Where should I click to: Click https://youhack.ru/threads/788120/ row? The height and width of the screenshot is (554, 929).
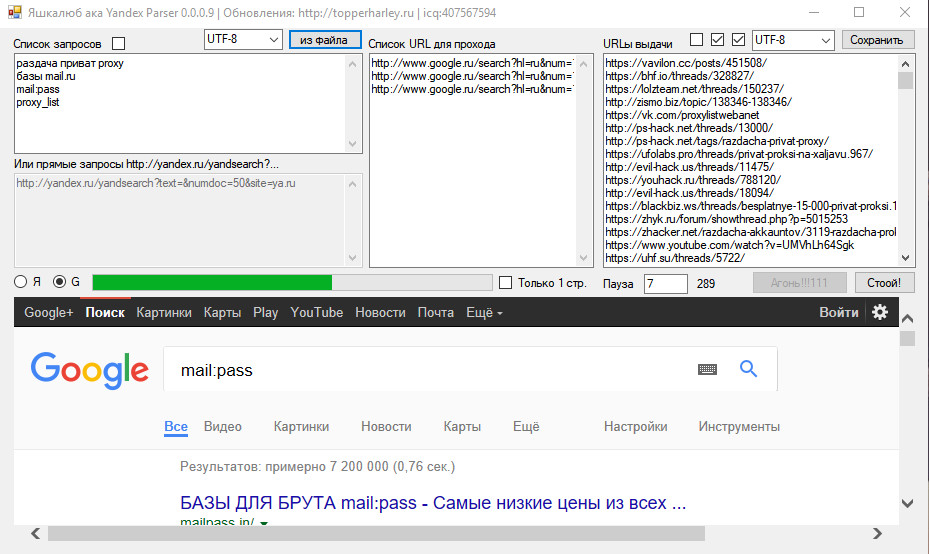(693, 180)
